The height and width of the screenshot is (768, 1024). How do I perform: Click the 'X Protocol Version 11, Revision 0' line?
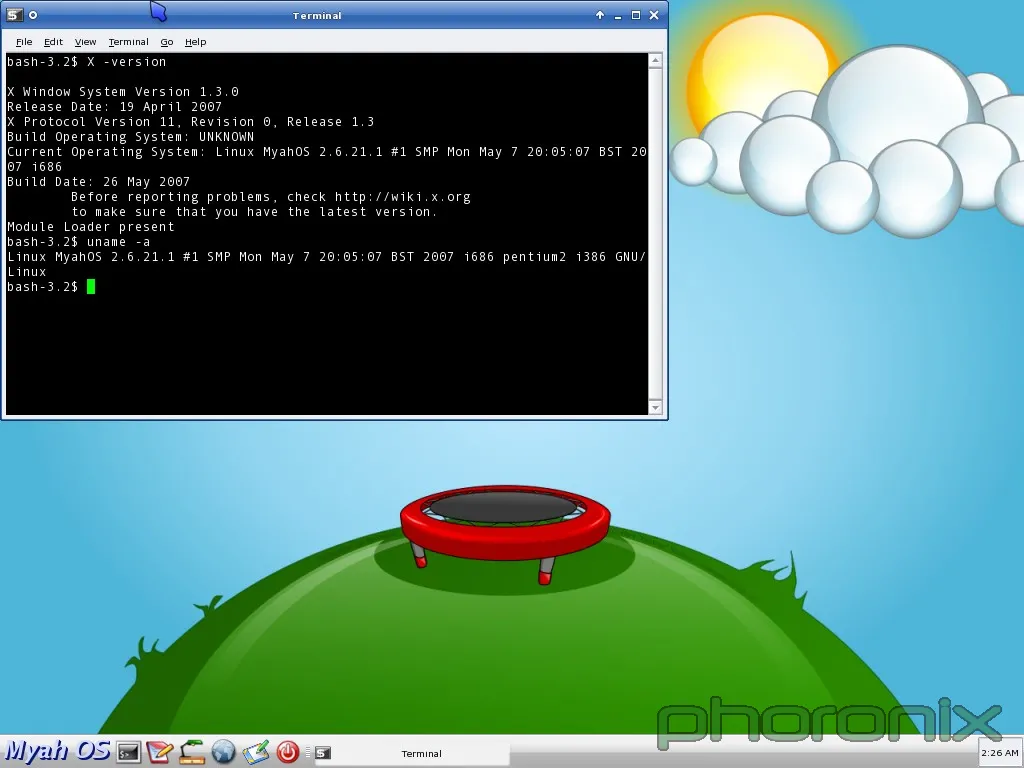191,122
